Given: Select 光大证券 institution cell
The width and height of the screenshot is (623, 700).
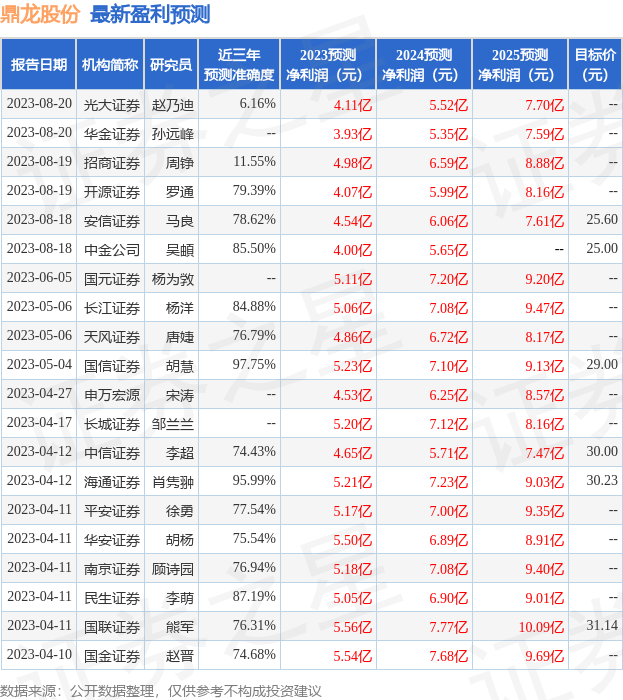Looking at the screenshot, I should 112,105.
